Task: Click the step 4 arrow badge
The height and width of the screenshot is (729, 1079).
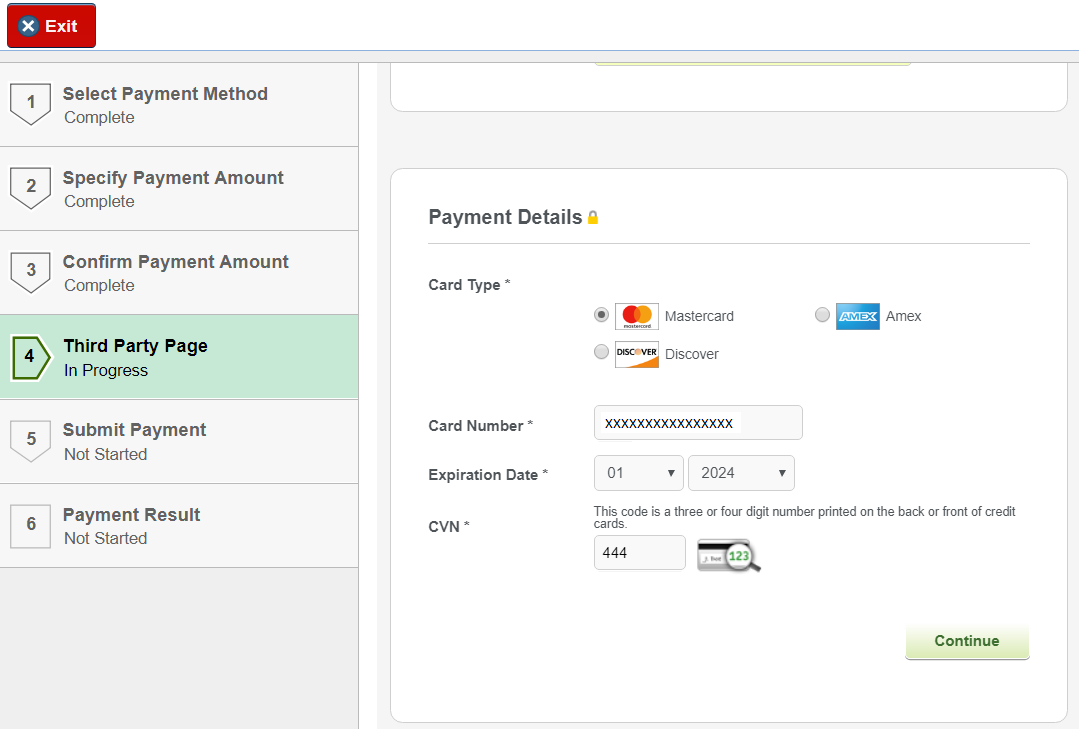Action: [30, 357]
